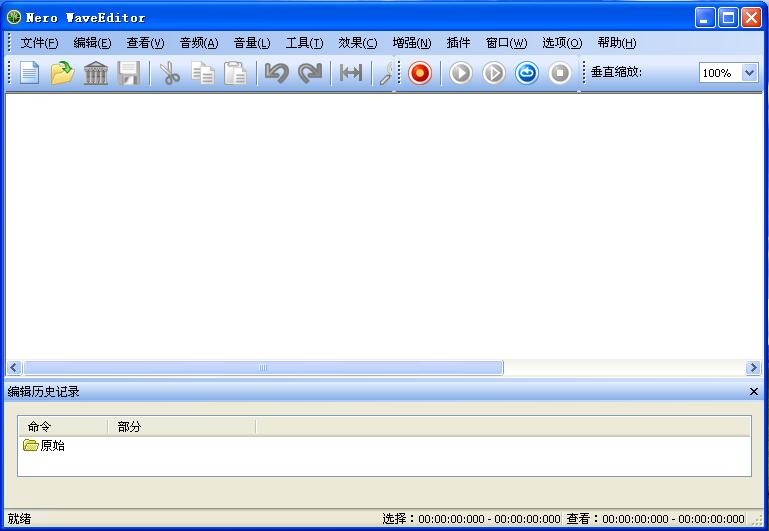769x531 pixels.
Task: Redo the last edit
Action: coord(310,73)
